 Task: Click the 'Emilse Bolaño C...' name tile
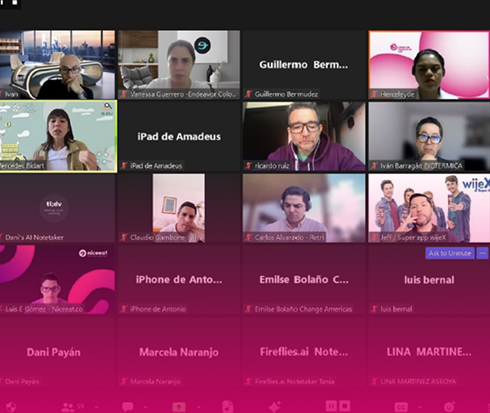pos(304,280)
